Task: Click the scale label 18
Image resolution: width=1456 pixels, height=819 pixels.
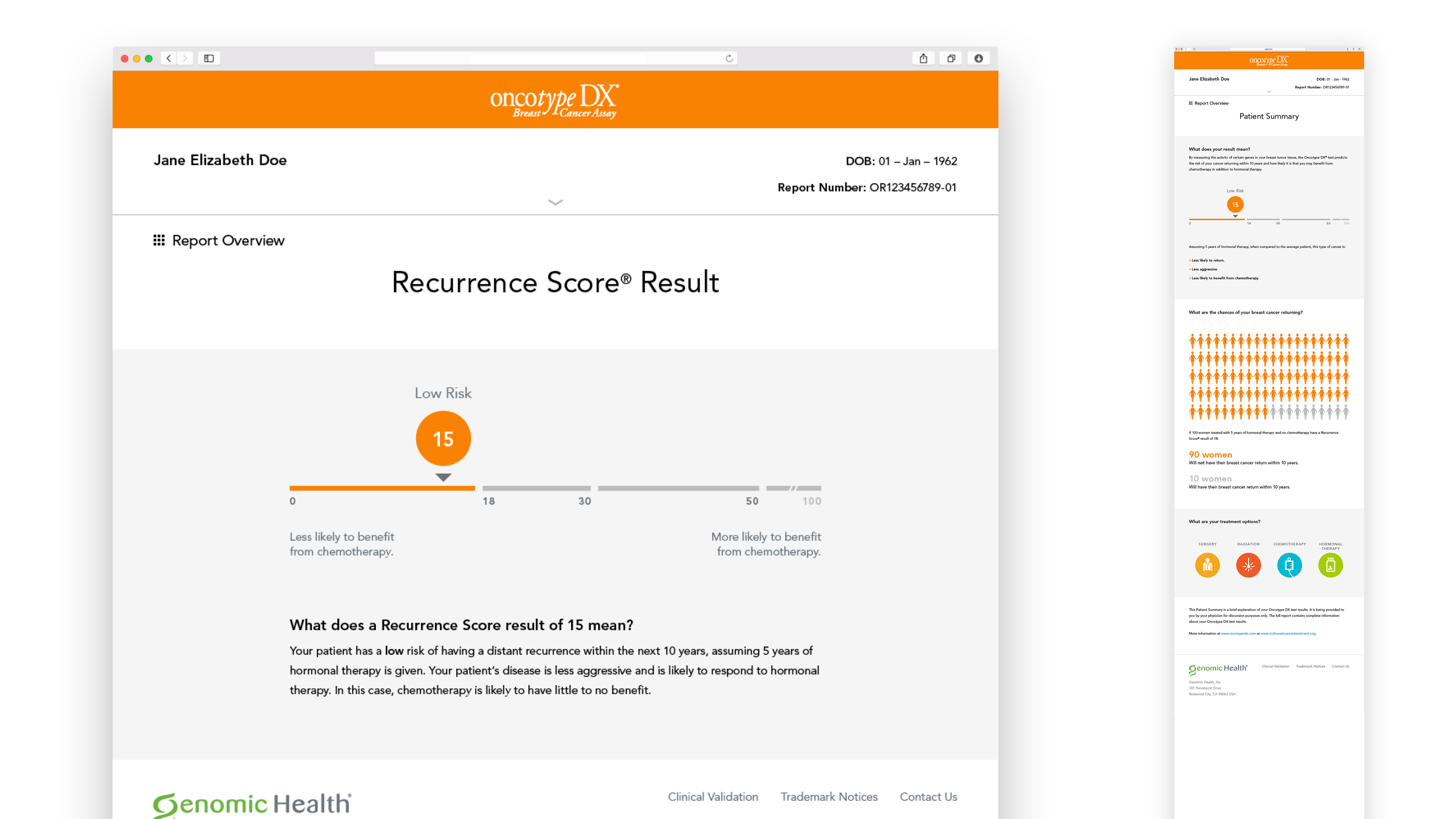Action: point(488,501)
